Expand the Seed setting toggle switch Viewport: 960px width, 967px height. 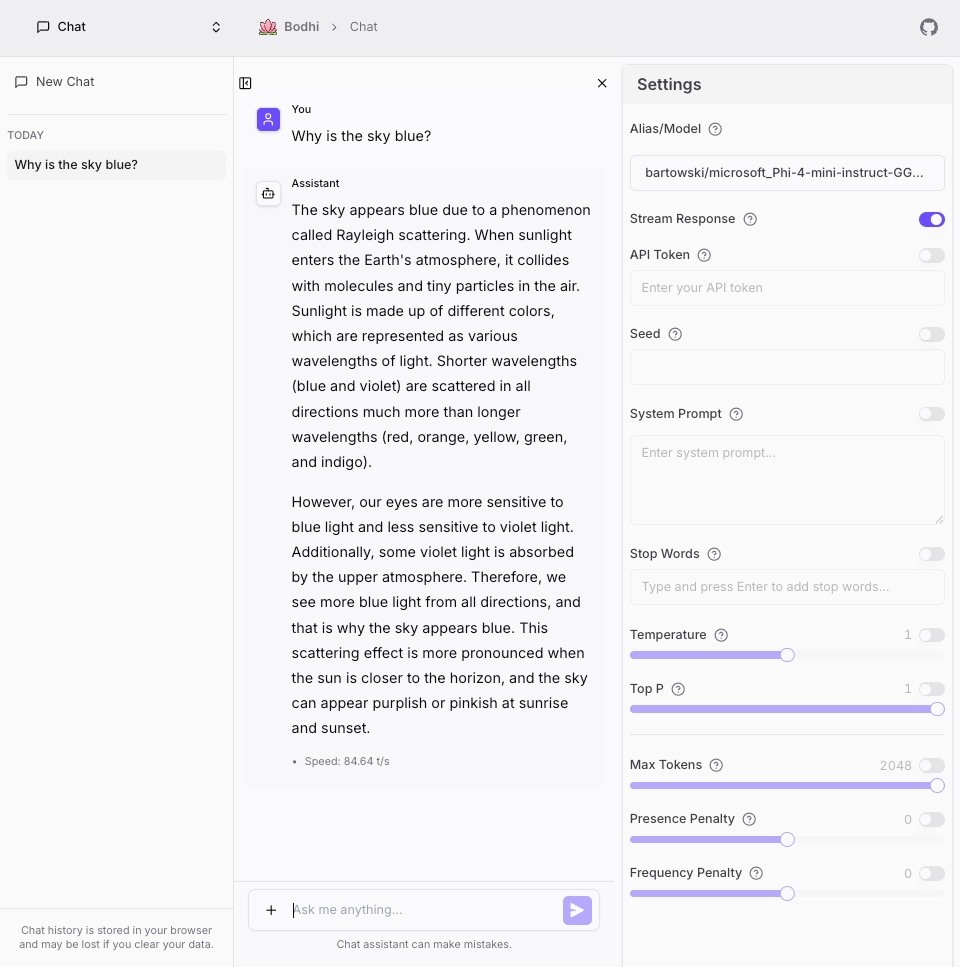tap(931, 333)
